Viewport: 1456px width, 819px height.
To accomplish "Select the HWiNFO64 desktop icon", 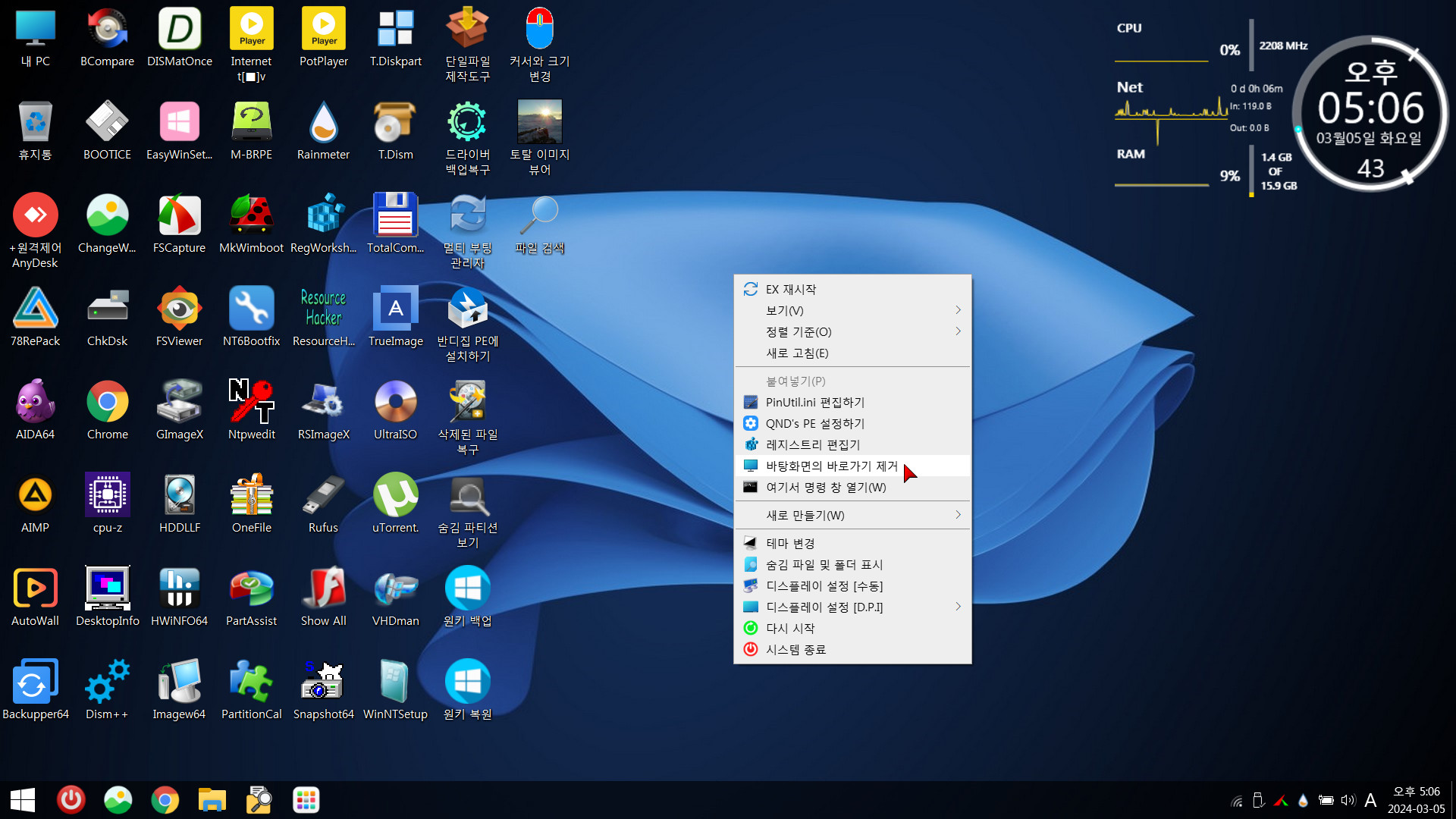I will tap(180, 597).
